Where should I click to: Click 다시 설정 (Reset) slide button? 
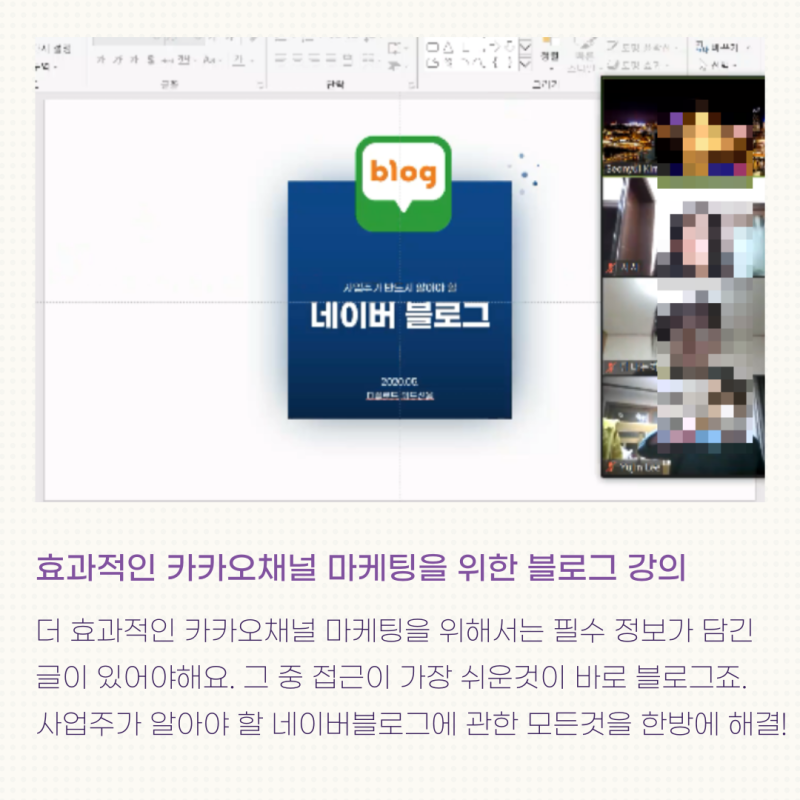click(53, 49)
